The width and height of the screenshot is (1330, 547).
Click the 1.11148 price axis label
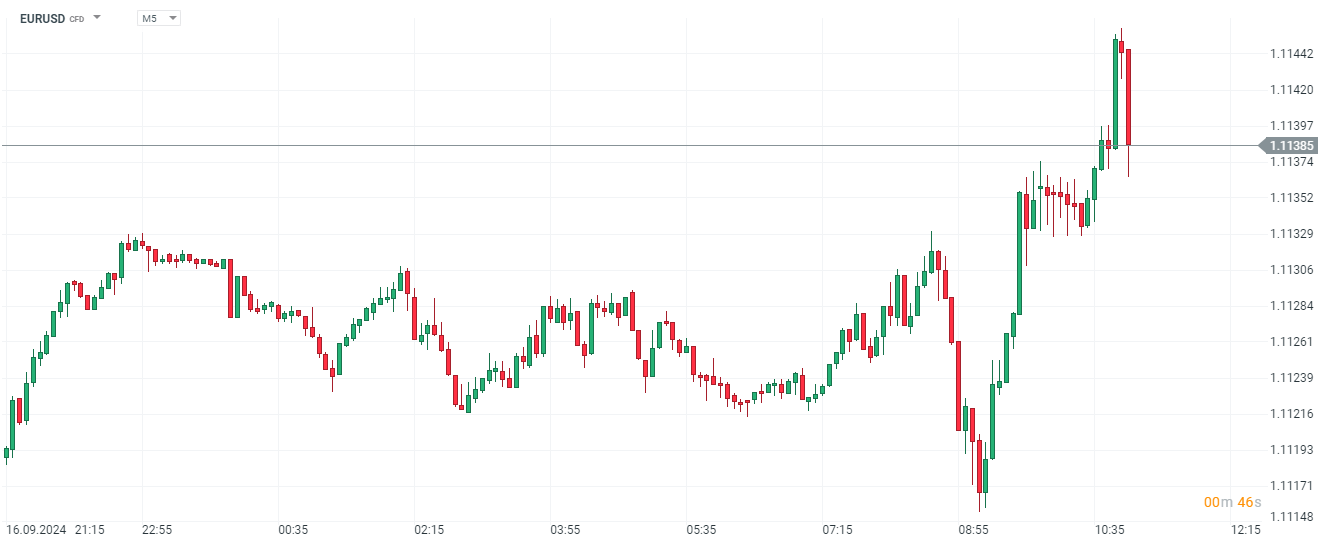point(1291,516)
